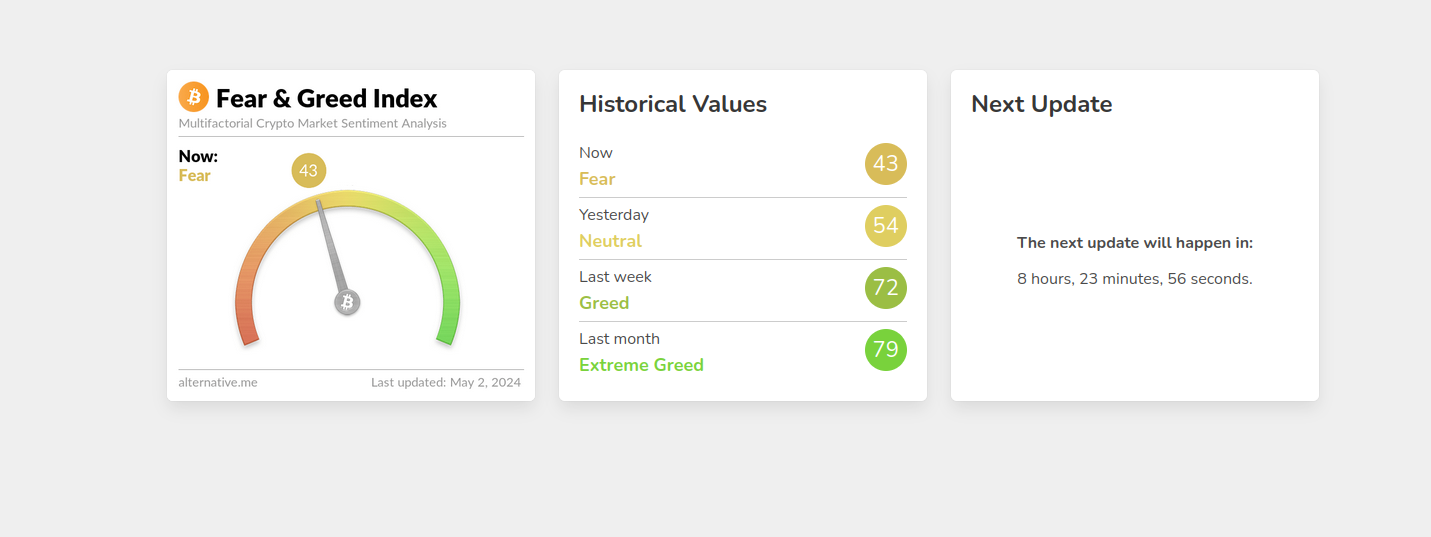Image resolution: width=1431 pixels, height=537 pixels.
Task: Click the Fear label below Now in gauge card
Action: [195, 176]
